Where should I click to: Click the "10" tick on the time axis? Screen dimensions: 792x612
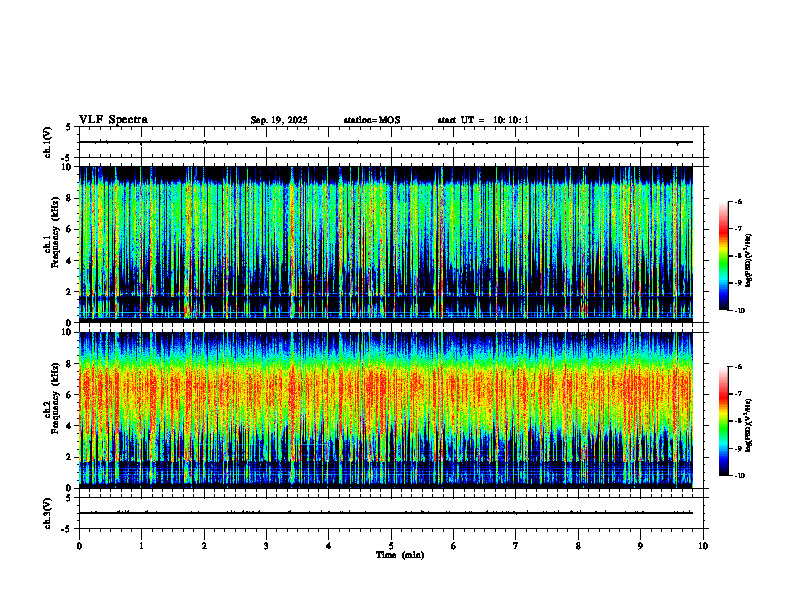point(703,546)
